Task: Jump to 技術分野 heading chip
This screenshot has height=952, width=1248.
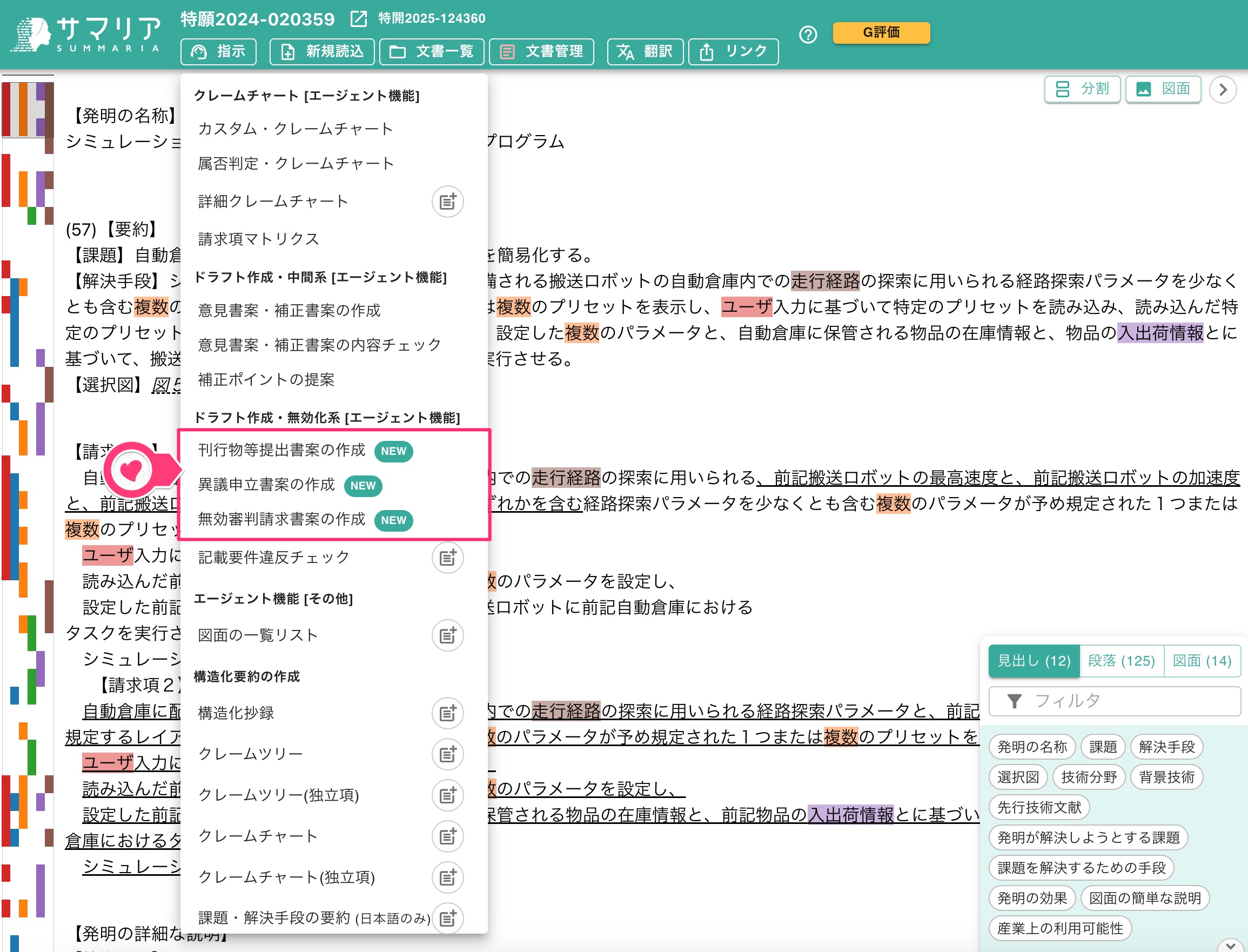Action: pos(1088,777)
